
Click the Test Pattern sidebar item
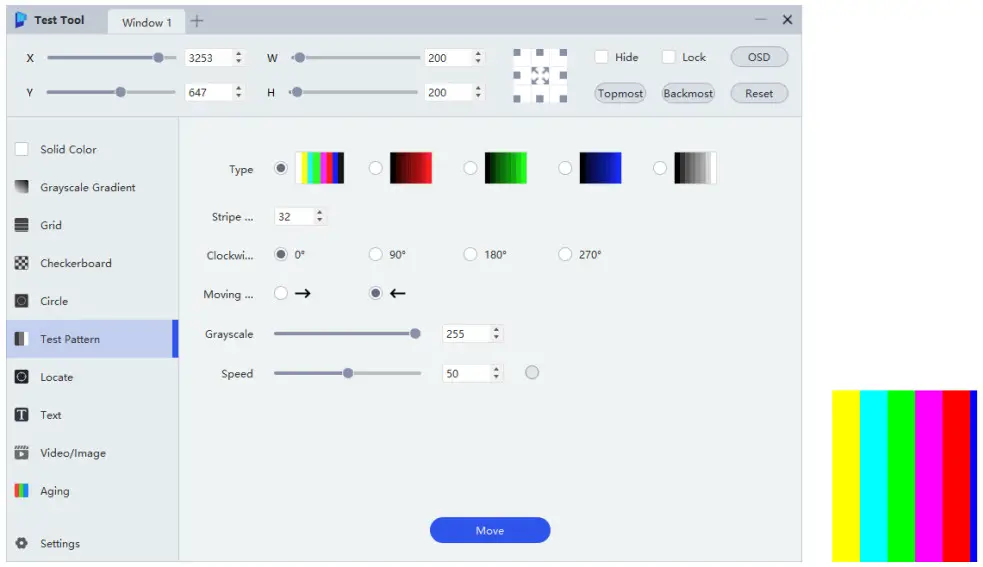tap(92, 339)
